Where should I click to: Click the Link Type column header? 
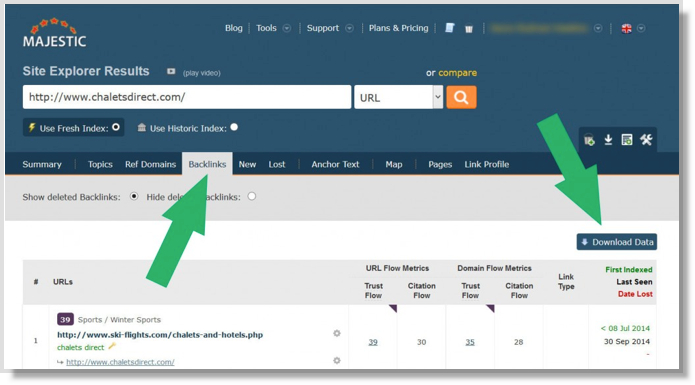(566, 282)
